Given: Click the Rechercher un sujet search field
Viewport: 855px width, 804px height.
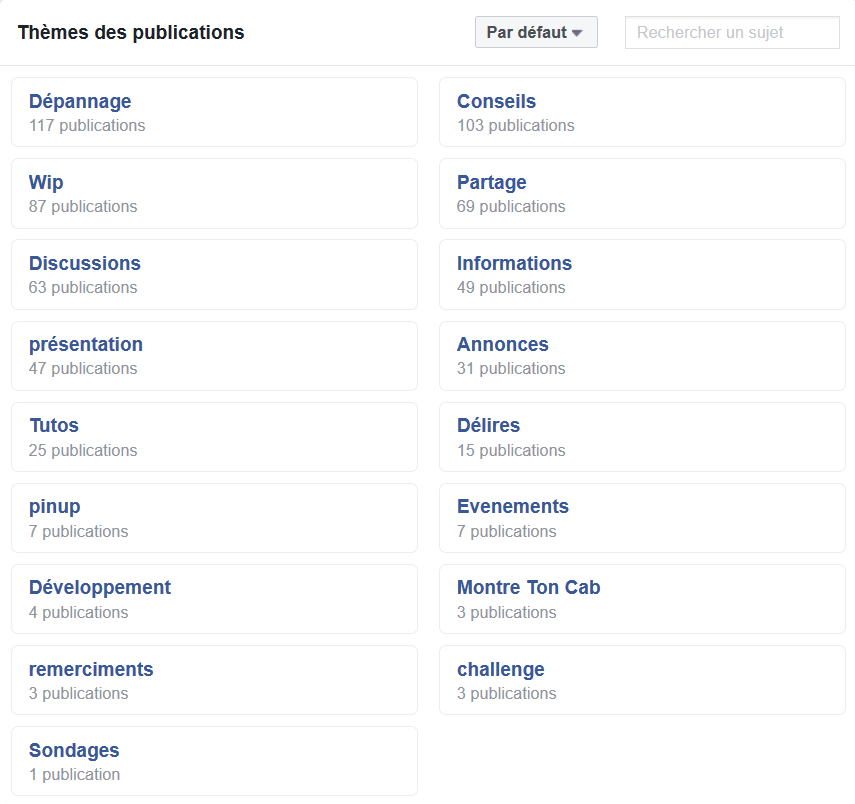Looking at the screenshot, I should click(x=731, y=32).
